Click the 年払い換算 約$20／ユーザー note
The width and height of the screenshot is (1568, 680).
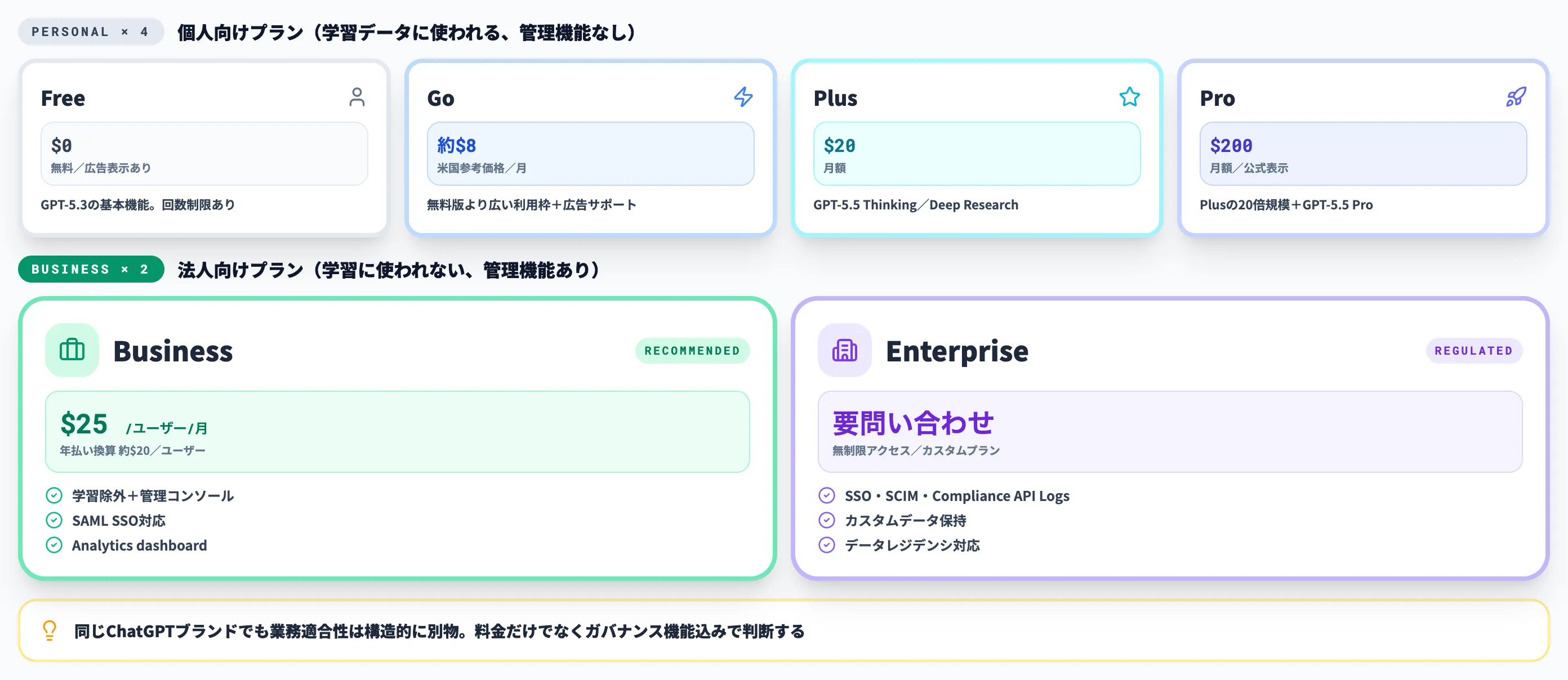[133, 450]
